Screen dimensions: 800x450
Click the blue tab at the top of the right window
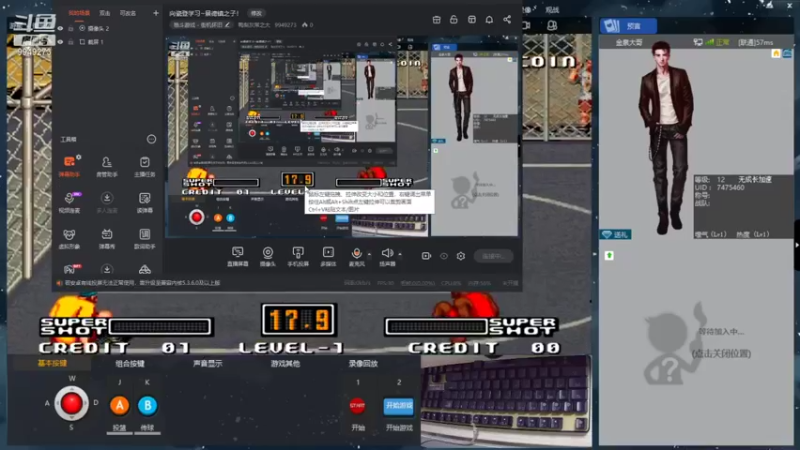pyautogui.click(x=628, y=26)
